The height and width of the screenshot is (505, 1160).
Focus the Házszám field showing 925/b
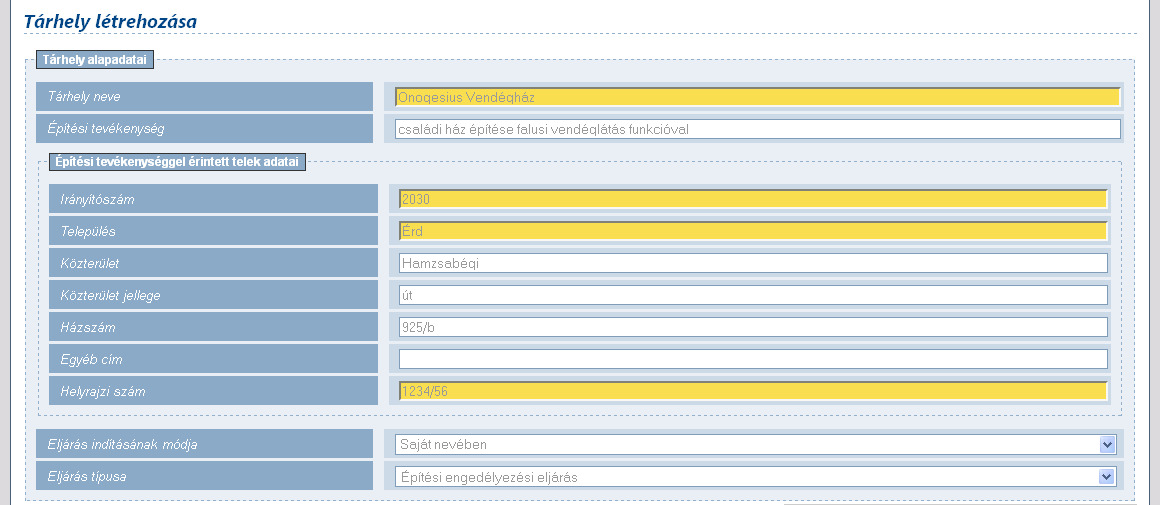753,327
